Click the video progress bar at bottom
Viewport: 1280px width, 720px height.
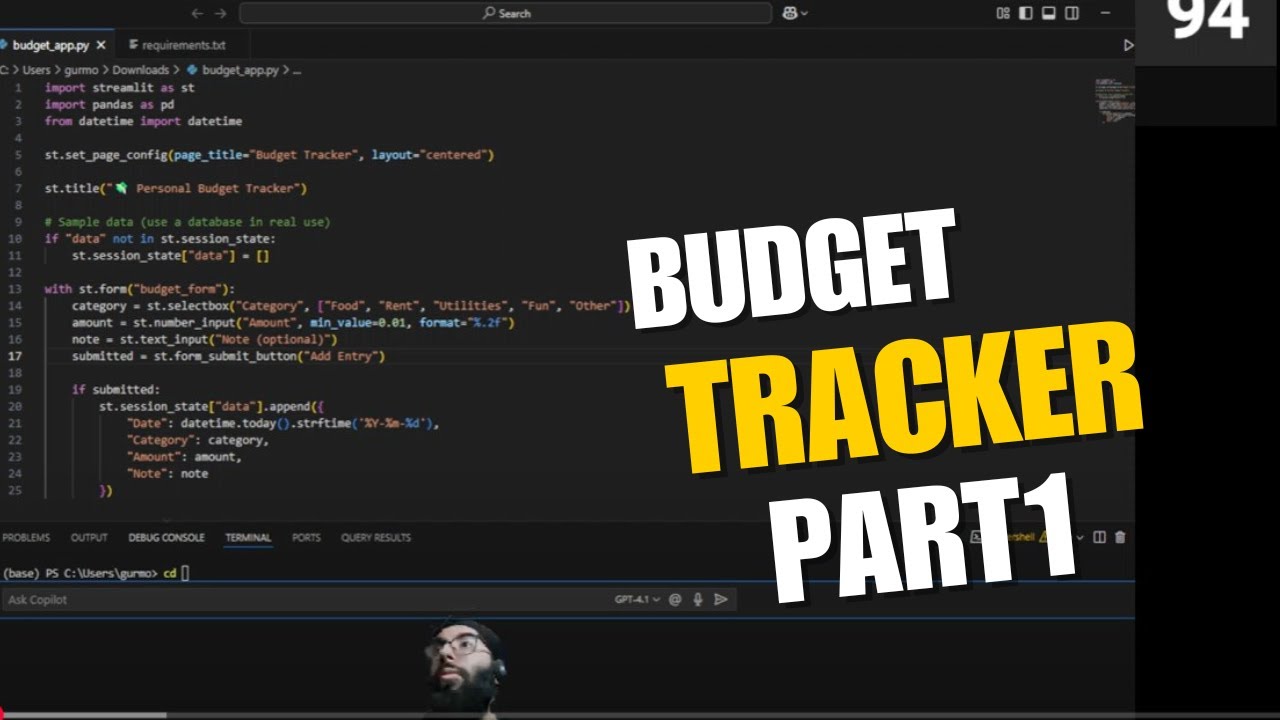(x=640, y=715)
